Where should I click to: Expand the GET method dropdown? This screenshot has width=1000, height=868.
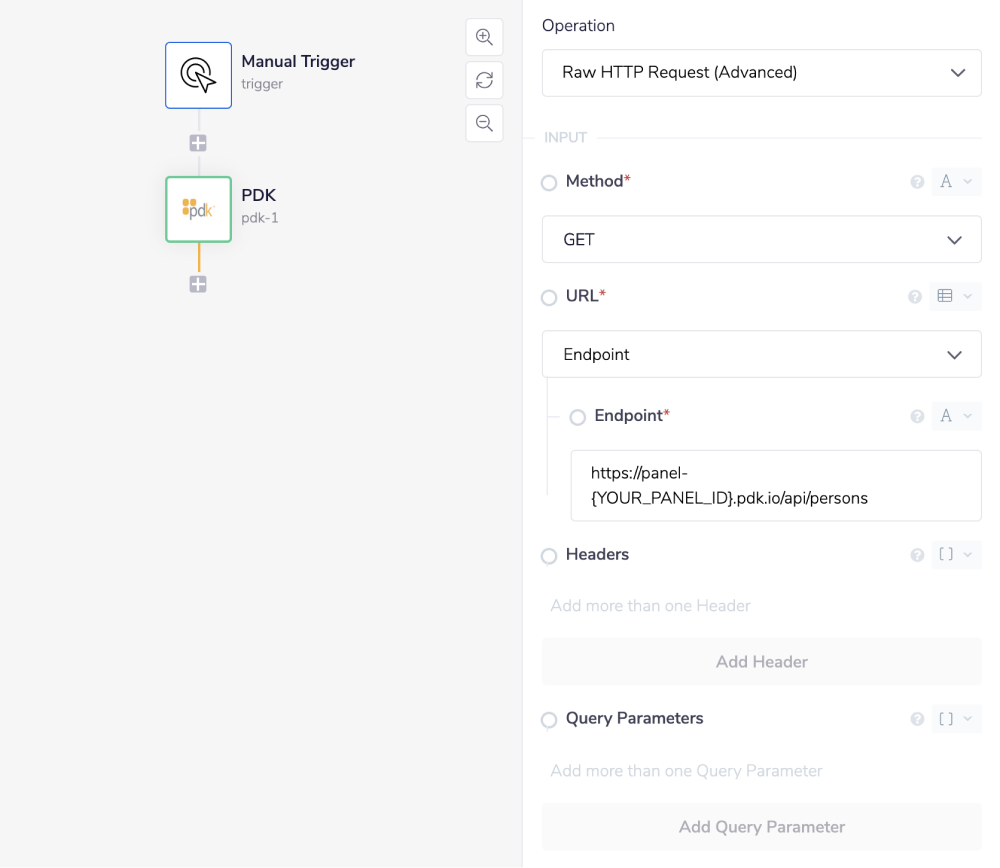click(x=761, y=240)
